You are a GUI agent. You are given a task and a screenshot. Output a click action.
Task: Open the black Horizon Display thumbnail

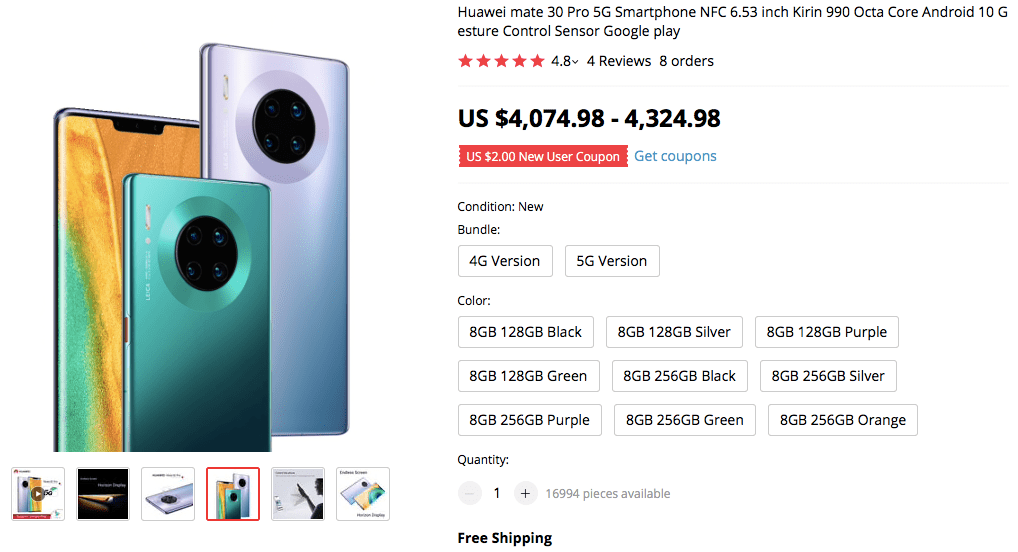103,494
